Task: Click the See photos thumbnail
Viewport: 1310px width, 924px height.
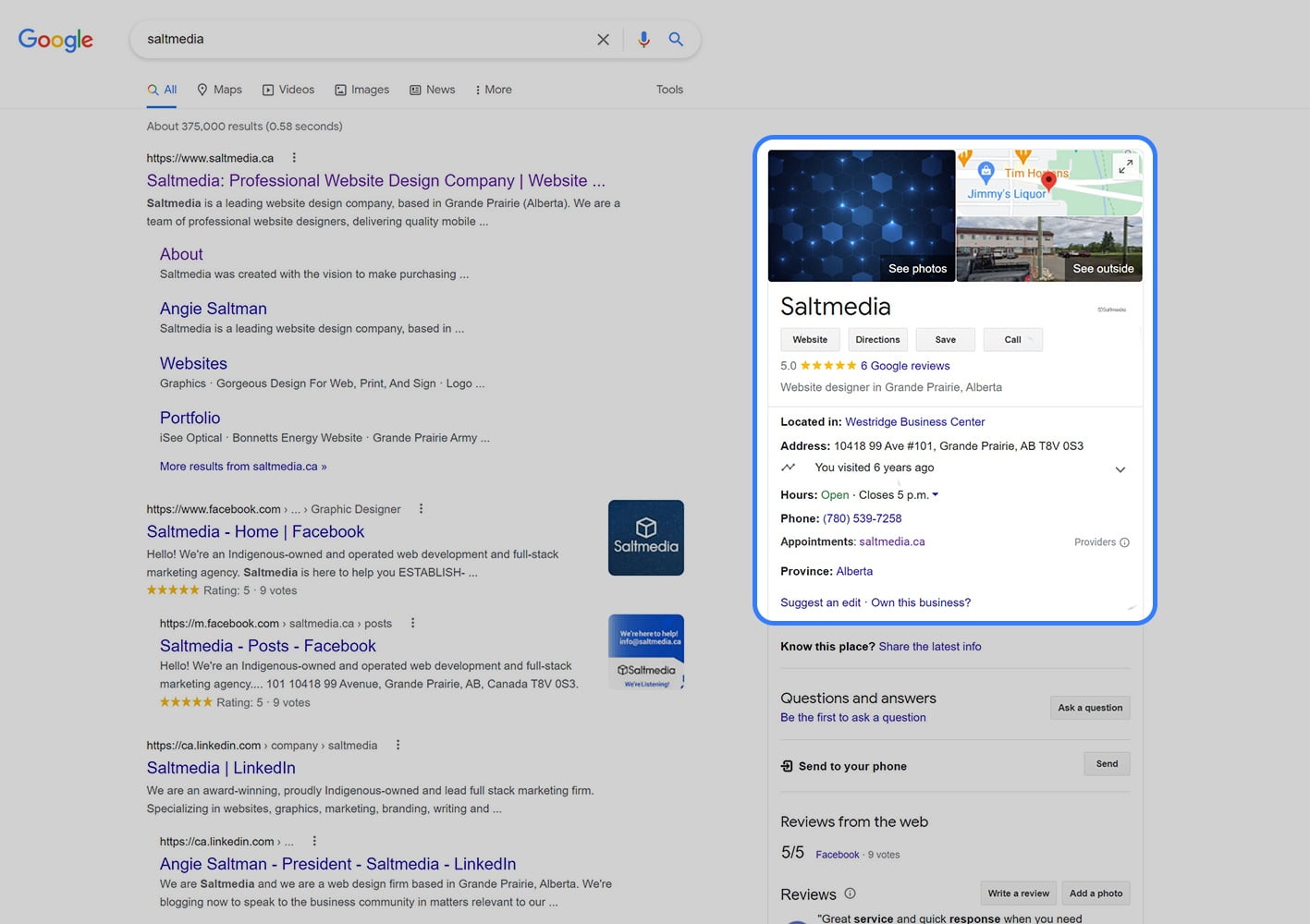Action: pos(862,216)
